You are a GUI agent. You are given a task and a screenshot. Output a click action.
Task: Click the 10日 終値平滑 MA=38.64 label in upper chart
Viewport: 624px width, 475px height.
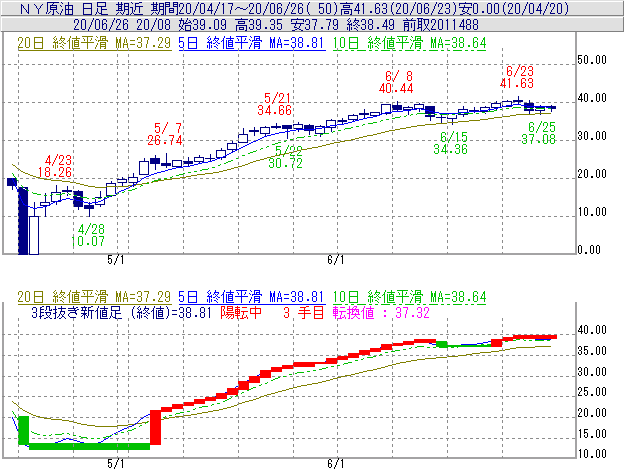coord(410,43)
